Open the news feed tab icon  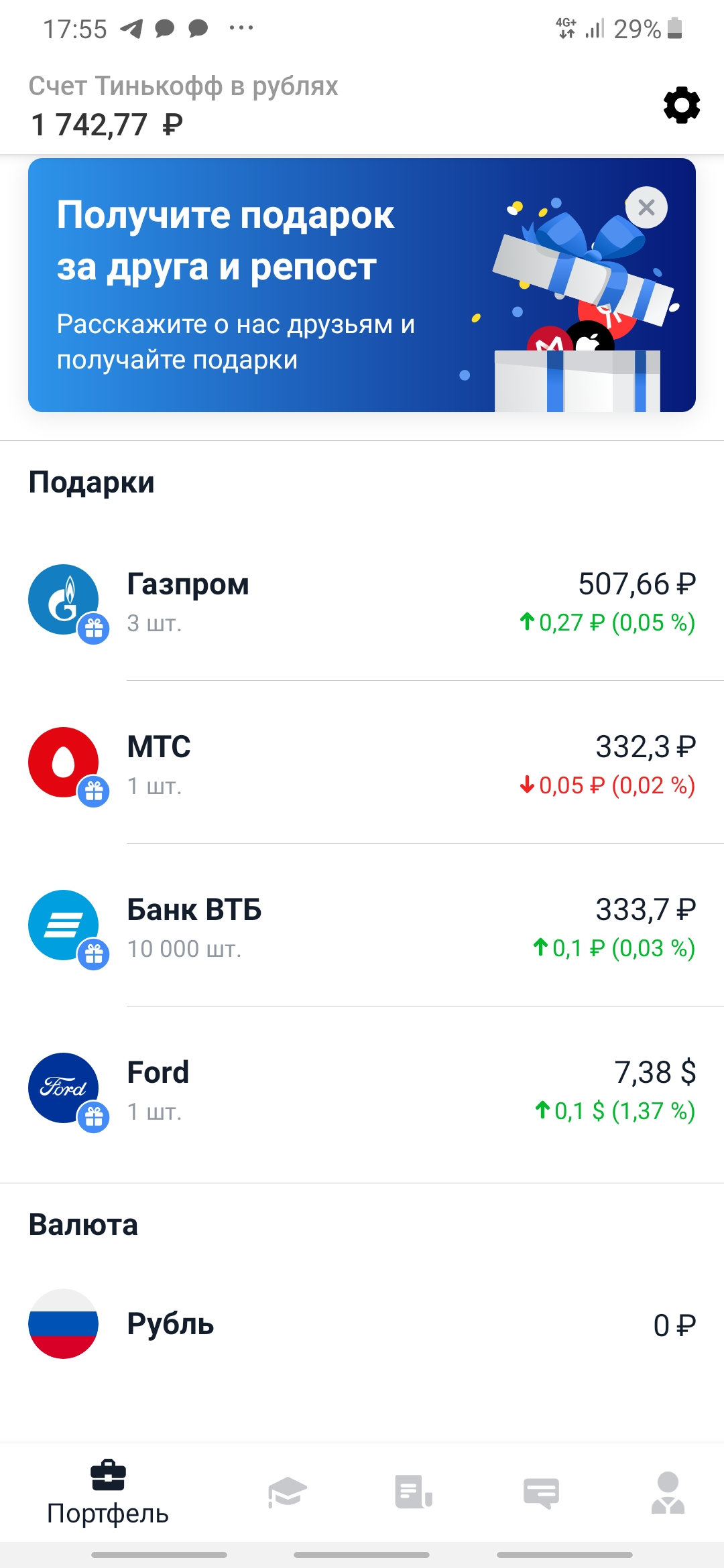(414, 1492)
